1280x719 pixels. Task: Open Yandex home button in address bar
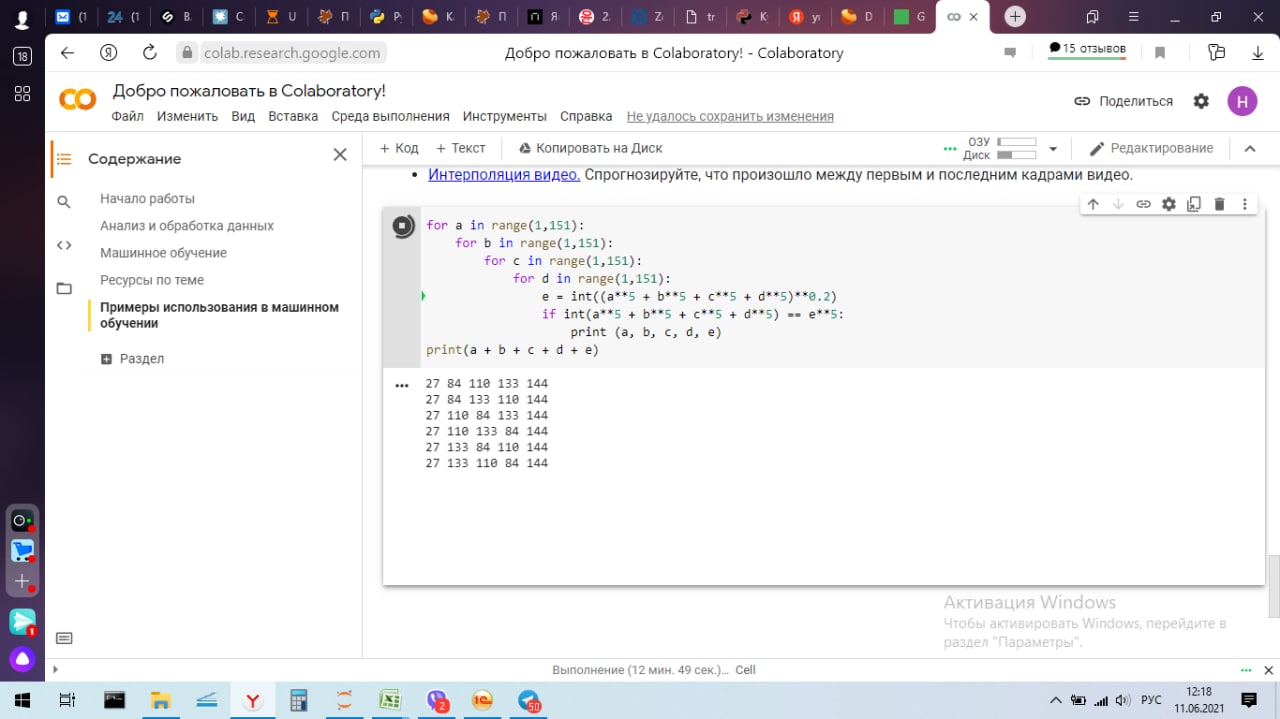coord(109,53)
